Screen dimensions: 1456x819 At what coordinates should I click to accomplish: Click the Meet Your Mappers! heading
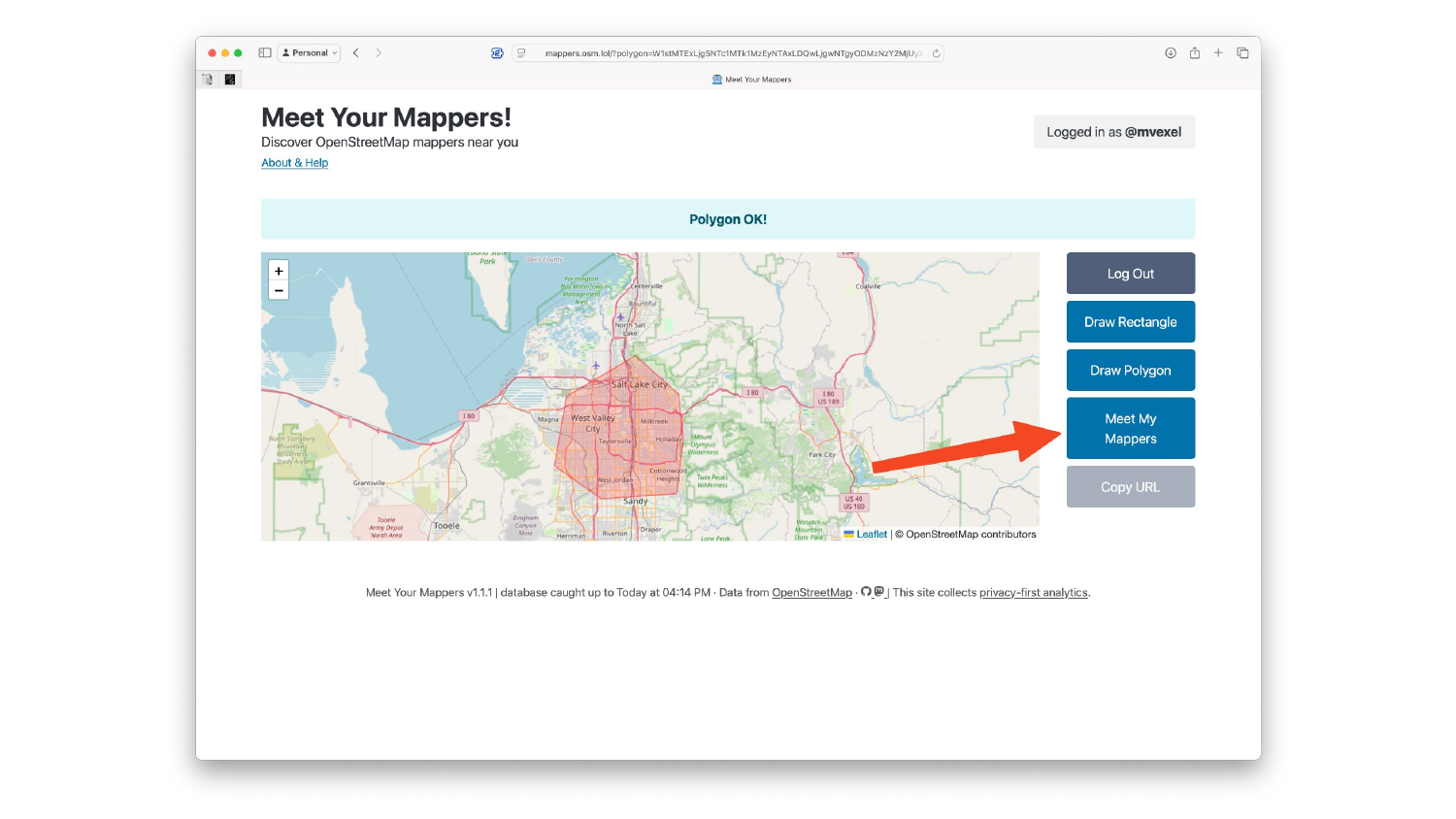386,117
